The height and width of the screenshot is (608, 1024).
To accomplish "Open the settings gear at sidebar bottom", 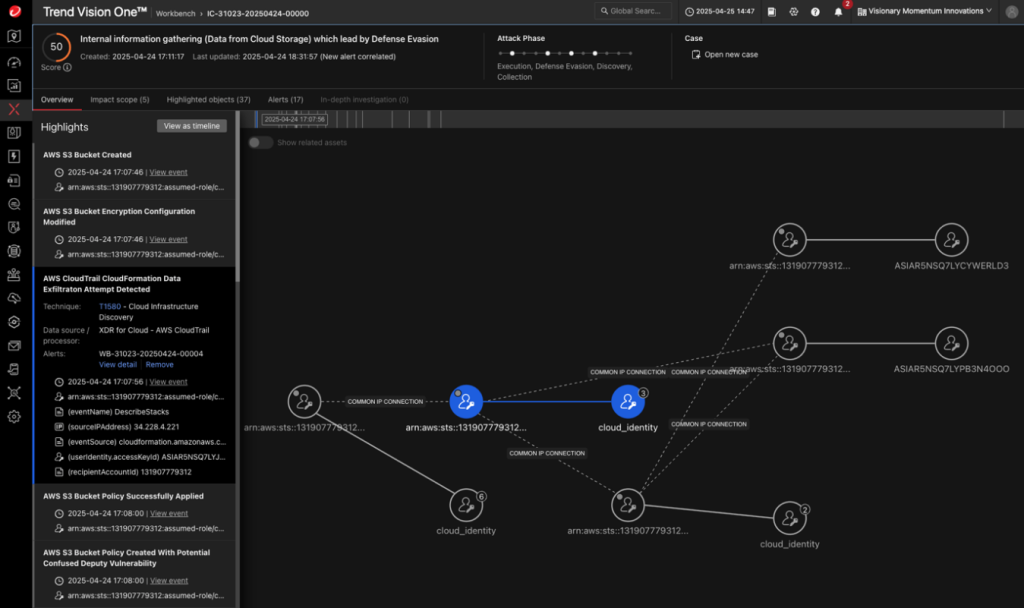I will point(13,417).
